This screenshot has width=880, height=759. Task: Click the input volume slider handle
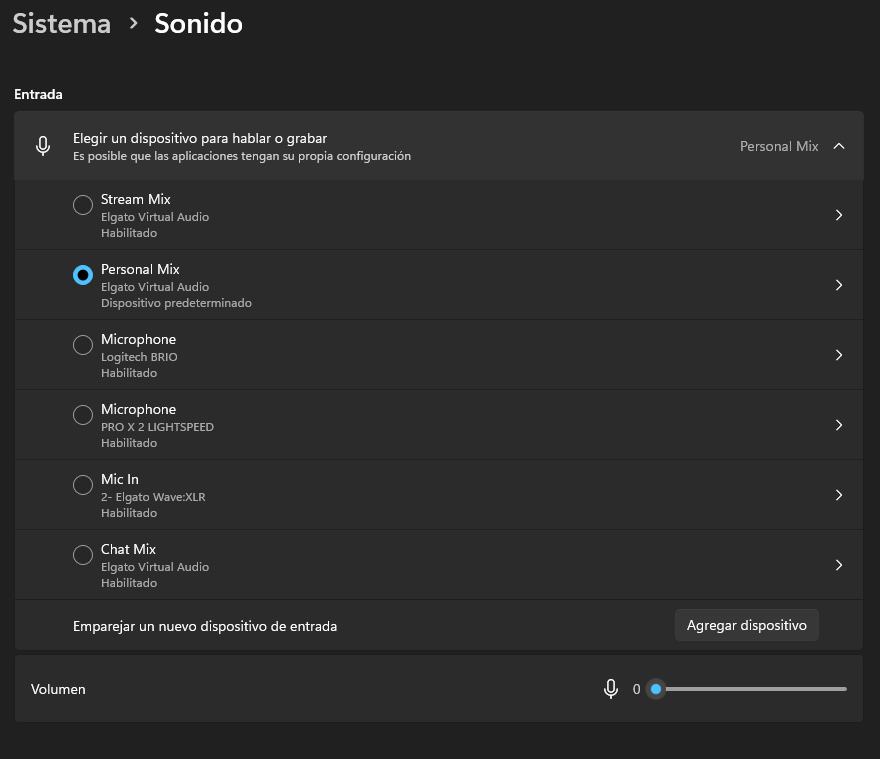655,689
